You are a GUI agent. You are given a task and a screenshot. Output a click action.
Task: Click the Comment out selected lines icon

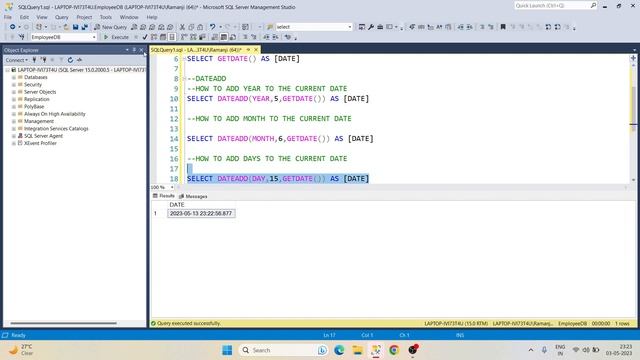point(245,37)
